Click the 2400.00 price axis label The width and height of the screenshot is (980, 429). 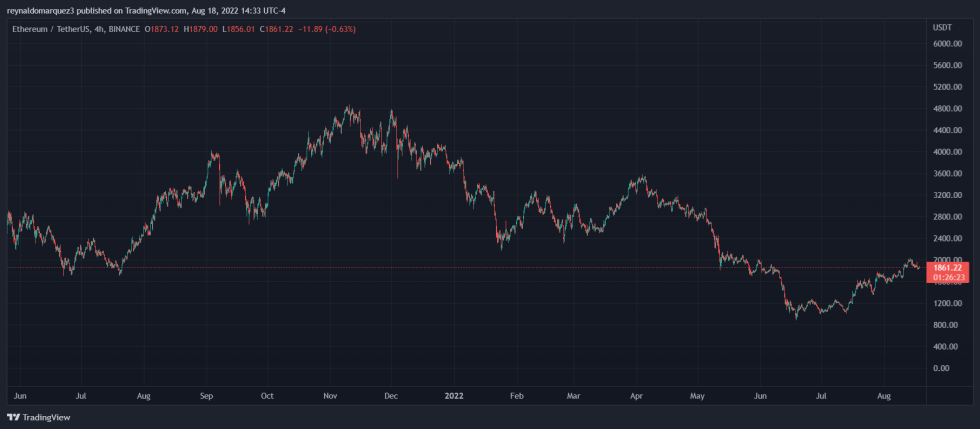tap(948, 238)
